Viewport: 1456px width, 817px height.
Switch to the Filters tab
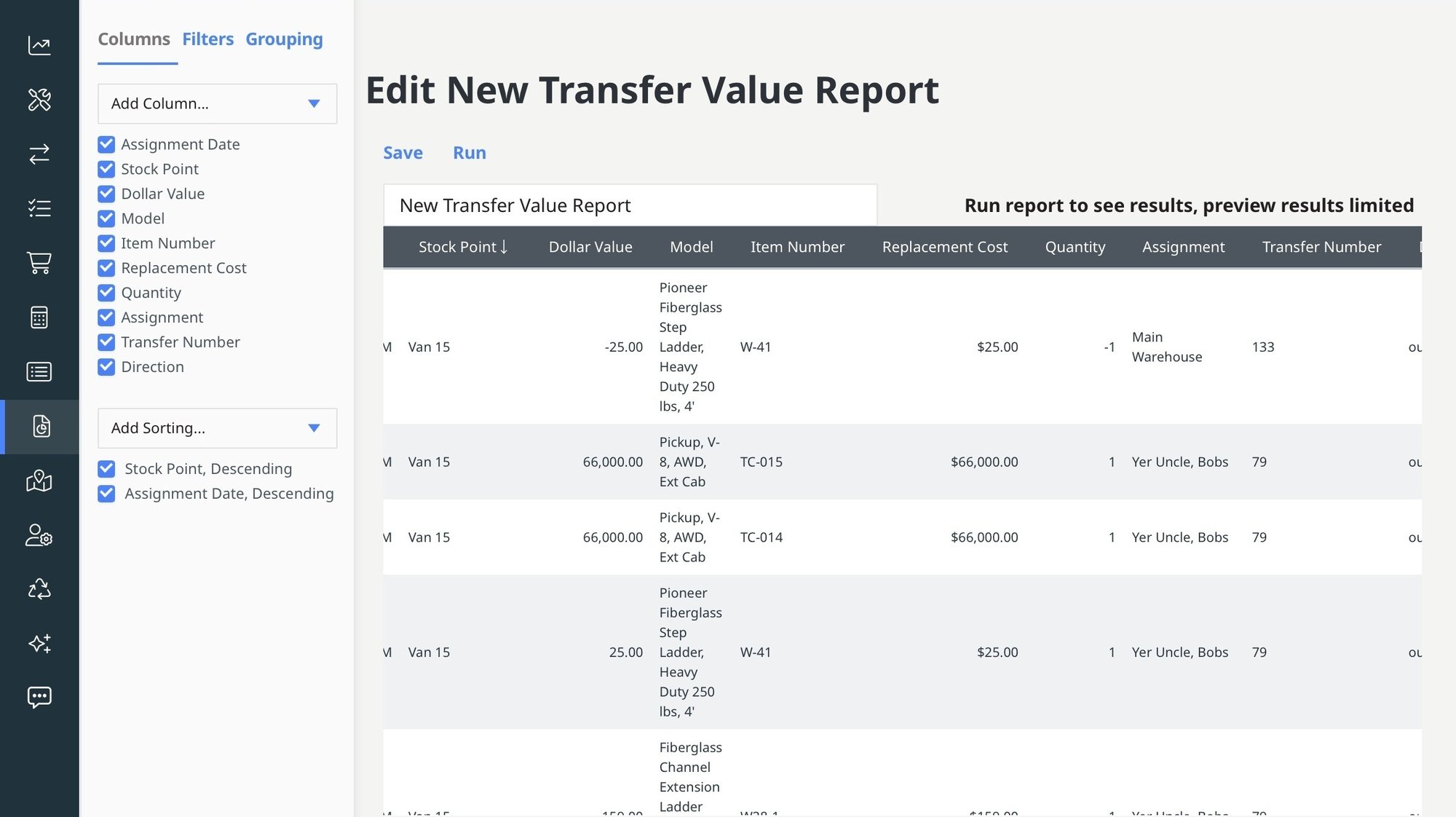pos(207,39)
